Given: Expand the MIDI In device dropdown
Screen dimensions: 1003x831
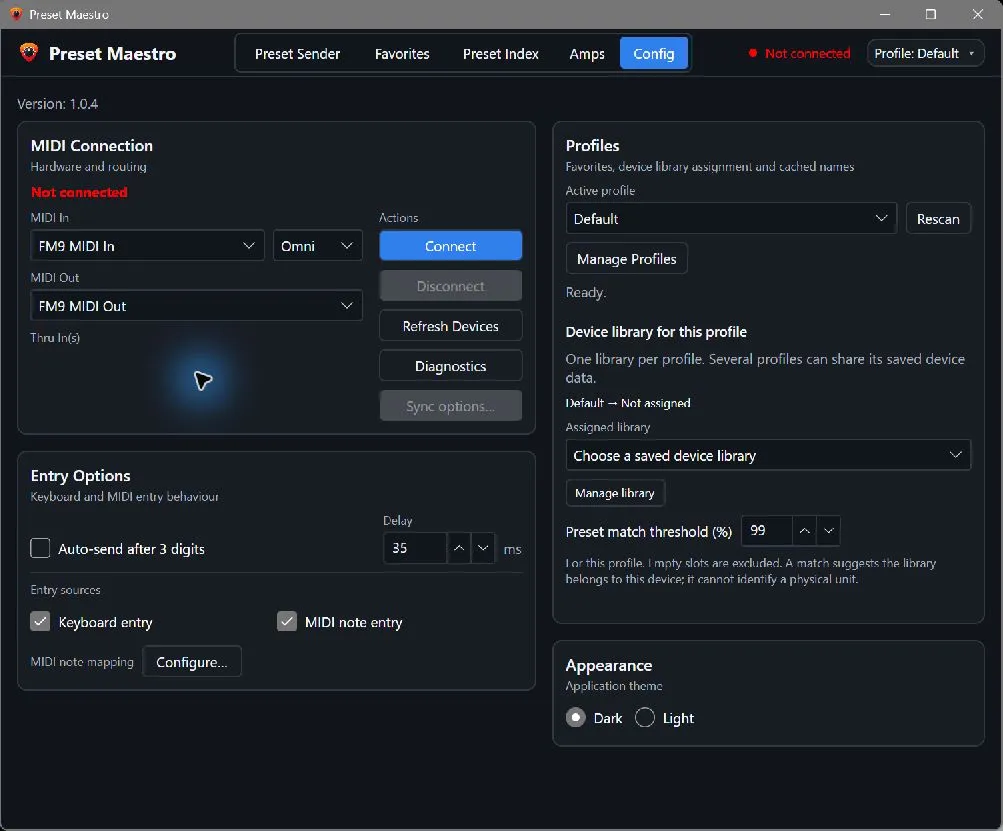Looking at the screenshot, I should 147,246.
